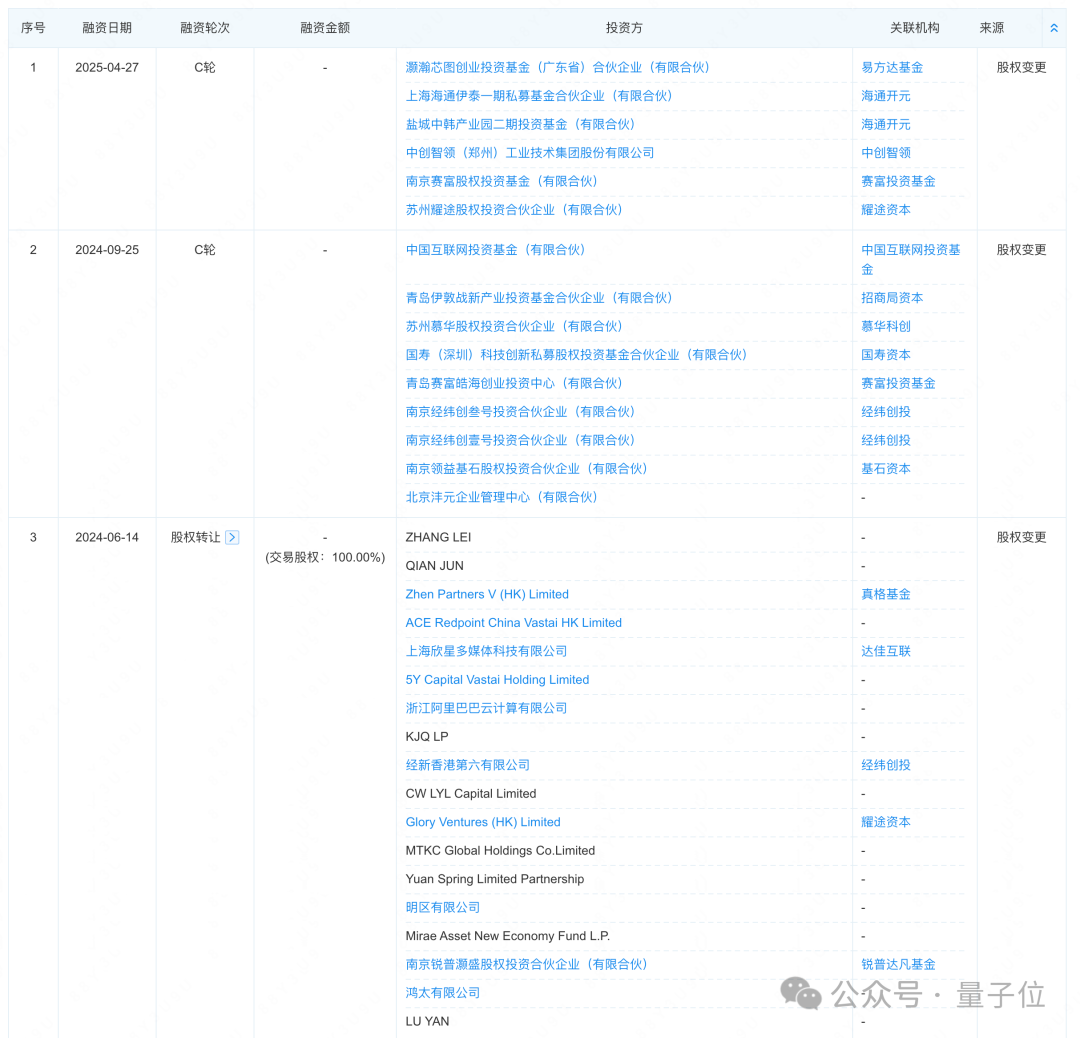Select 交易股权 100.00% text
1080x1038 pixels.
(x=325, y=557)
